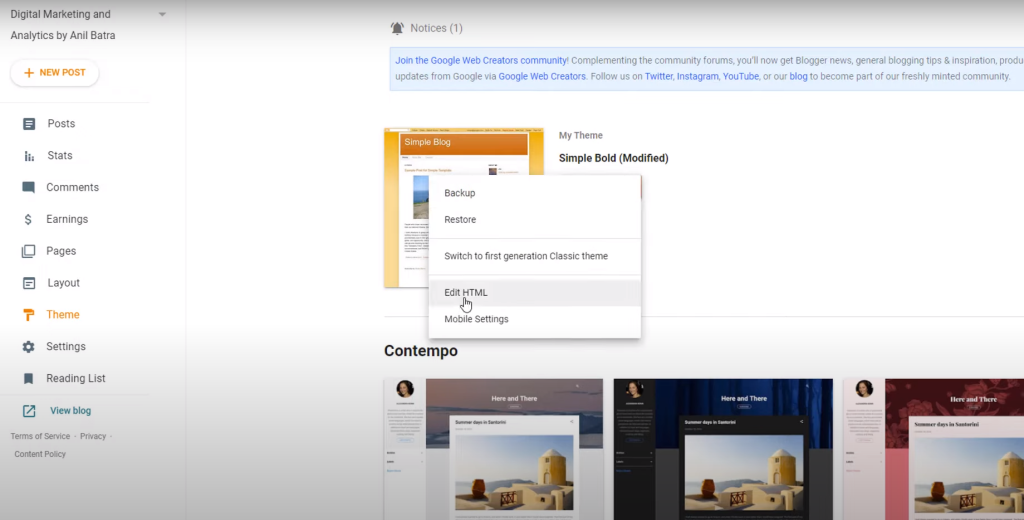Viewport: 1024px width, 520px height.
Task: Follow the Google Web Creators community link
Action: click(482, 60)
